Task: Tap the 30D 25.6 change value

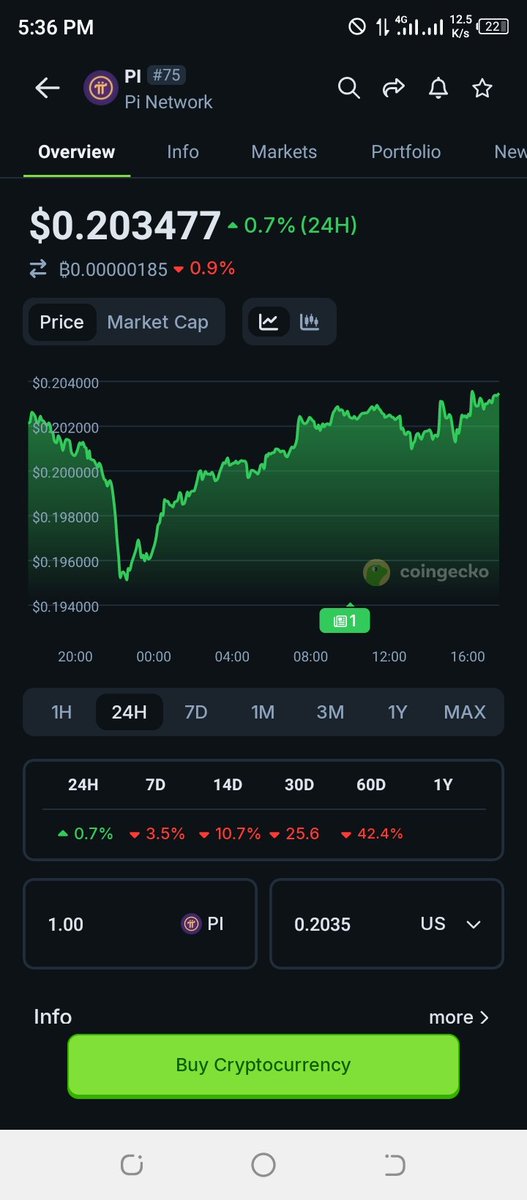Action: tap(294, 833)
